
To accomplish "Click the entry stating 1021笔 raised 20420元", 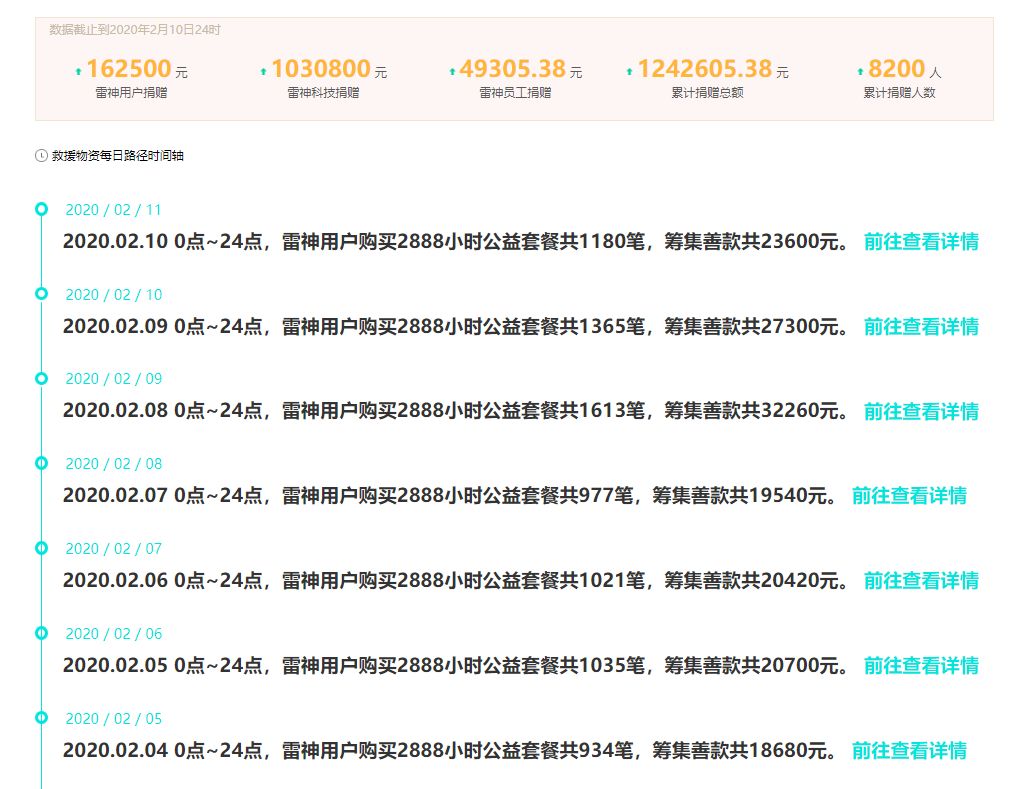I will [x=456, y=580].
